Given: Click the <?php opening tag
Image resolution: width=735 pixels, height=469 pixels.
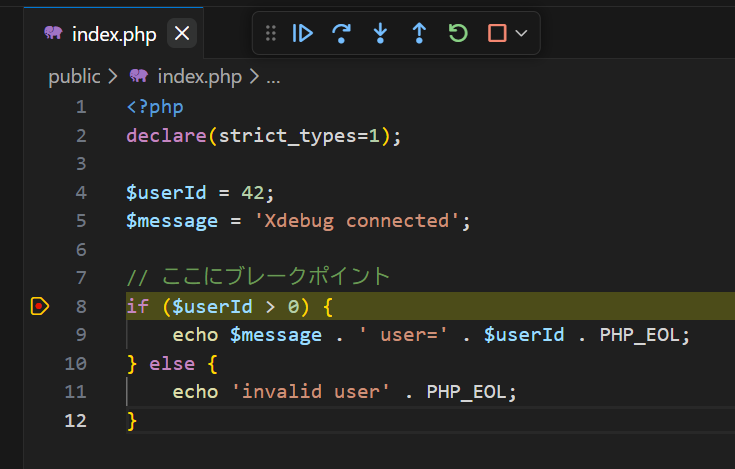Looking at the screenshot, I should [155, 107].
